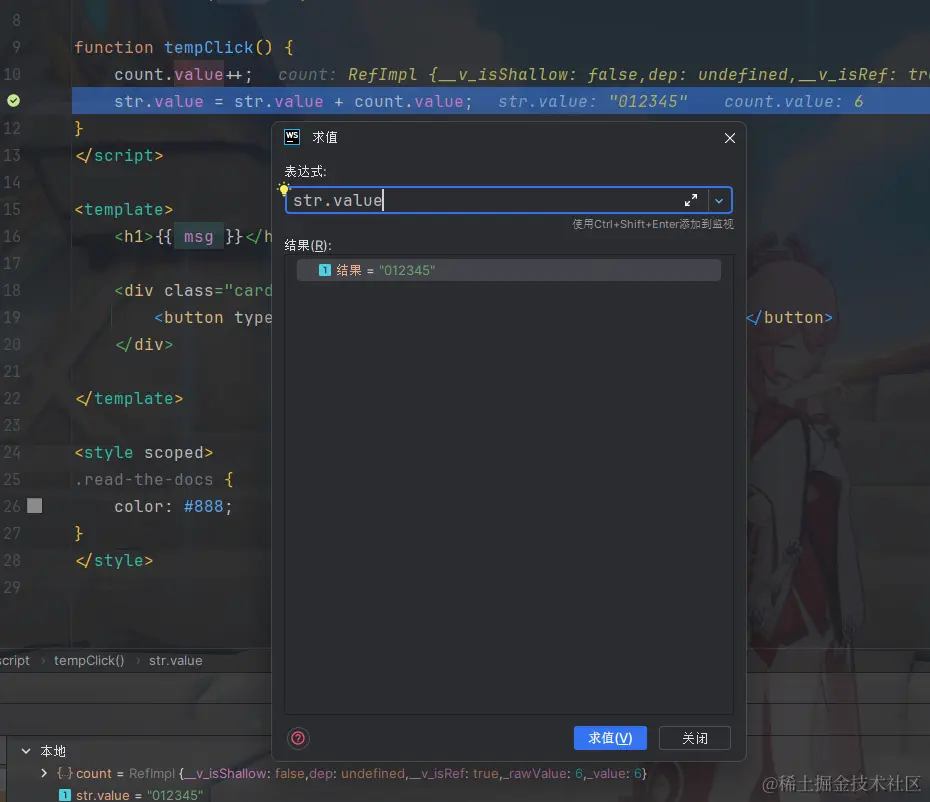Open the #888 color swatch in gutter
The width and height of the screenshot is (930, 802).
[34, 505]
